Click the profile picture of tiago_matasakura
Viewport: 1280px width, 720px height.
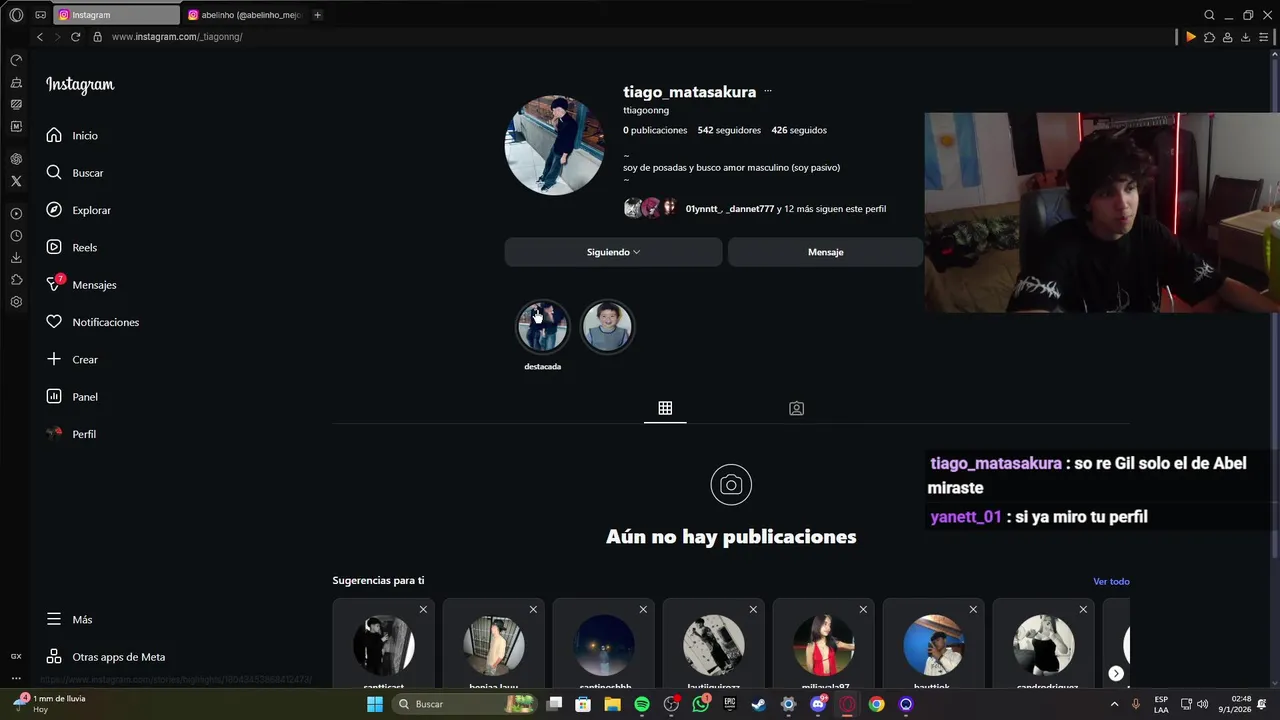(x=554, y=145)
